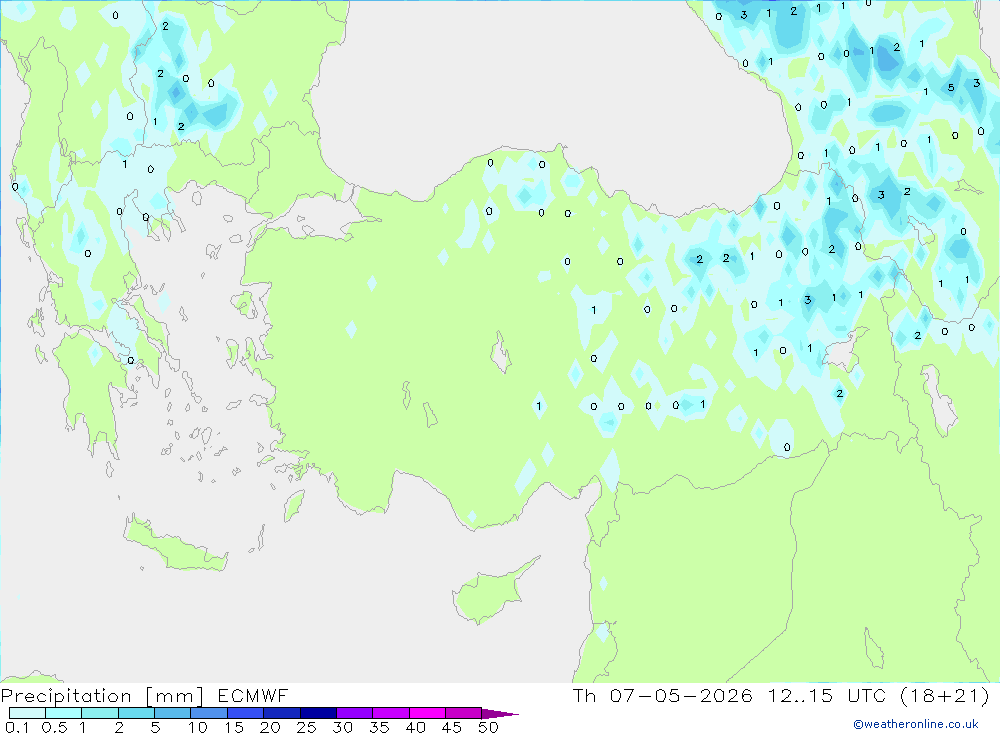Click the '12..15 UTC' time text
This screenshot has width=1000, height=733.
[x=827, y=696]
